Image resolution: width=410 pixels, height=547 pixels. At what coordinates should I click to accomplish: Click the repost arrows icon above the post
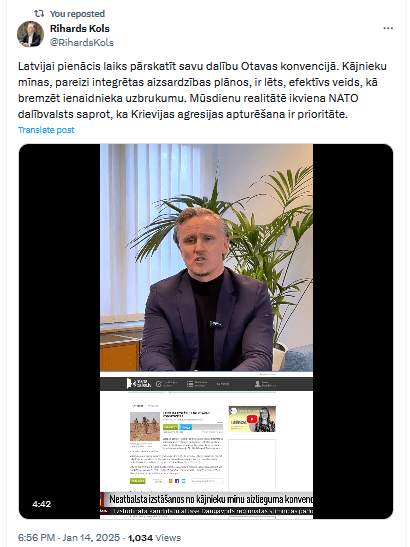pyautogui.click(x=39, y=14)
